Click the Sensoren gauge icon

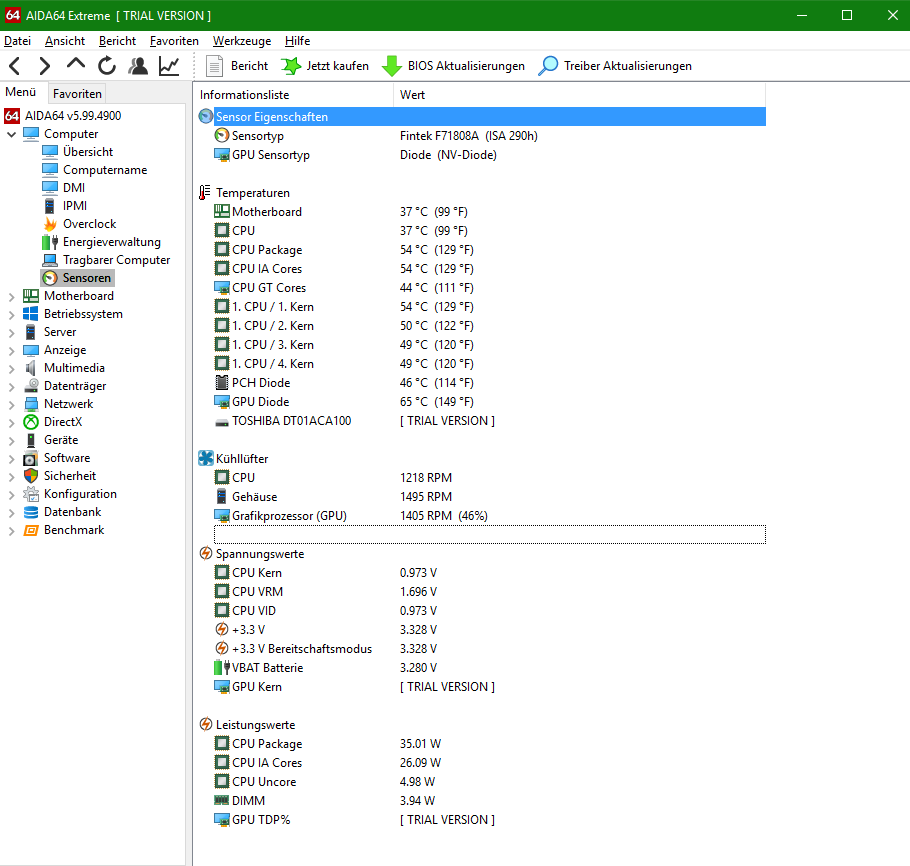click(50, 278)
